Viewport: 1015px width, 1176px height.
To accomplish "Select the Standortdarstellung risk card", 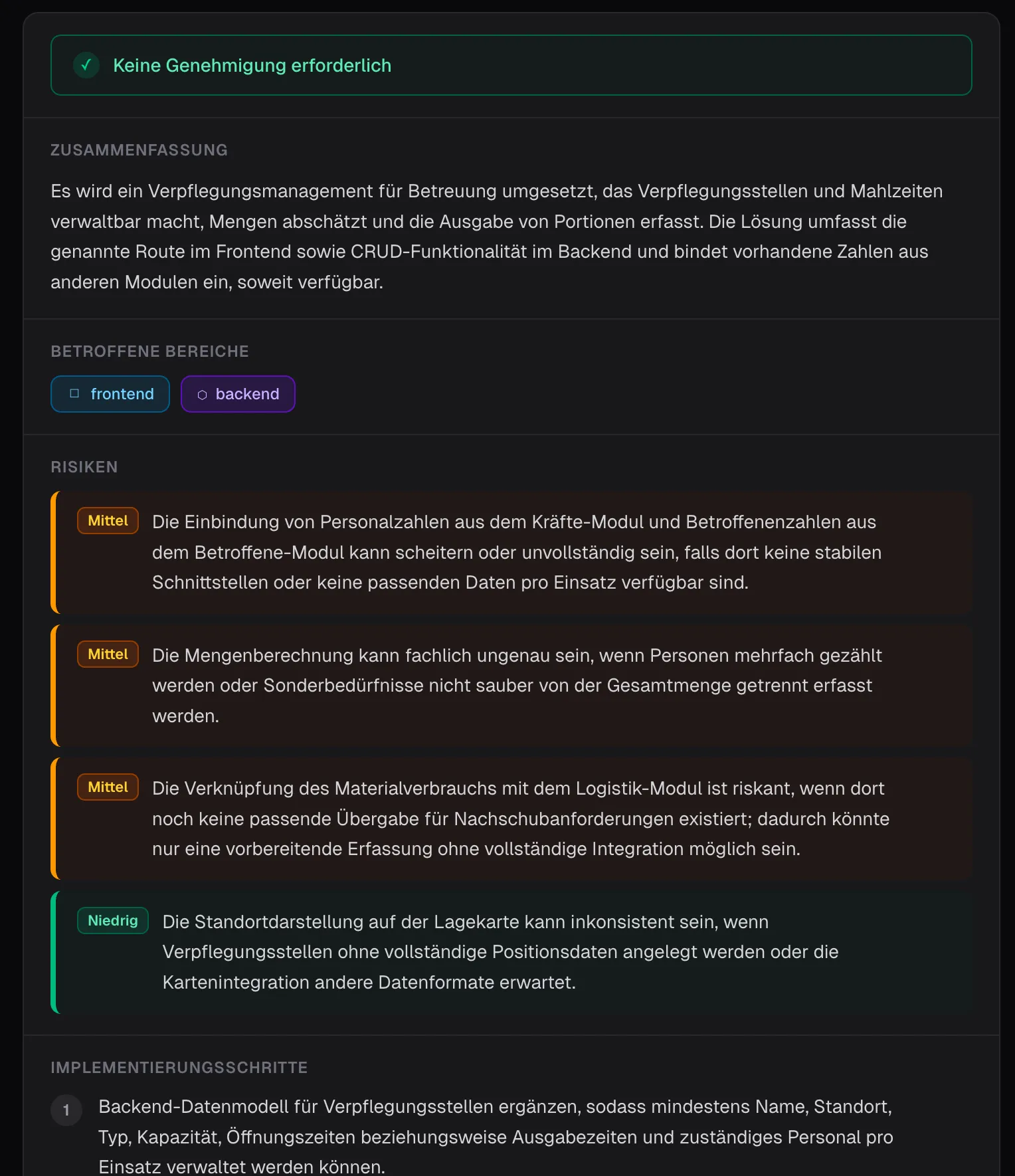I will (511, 951).
